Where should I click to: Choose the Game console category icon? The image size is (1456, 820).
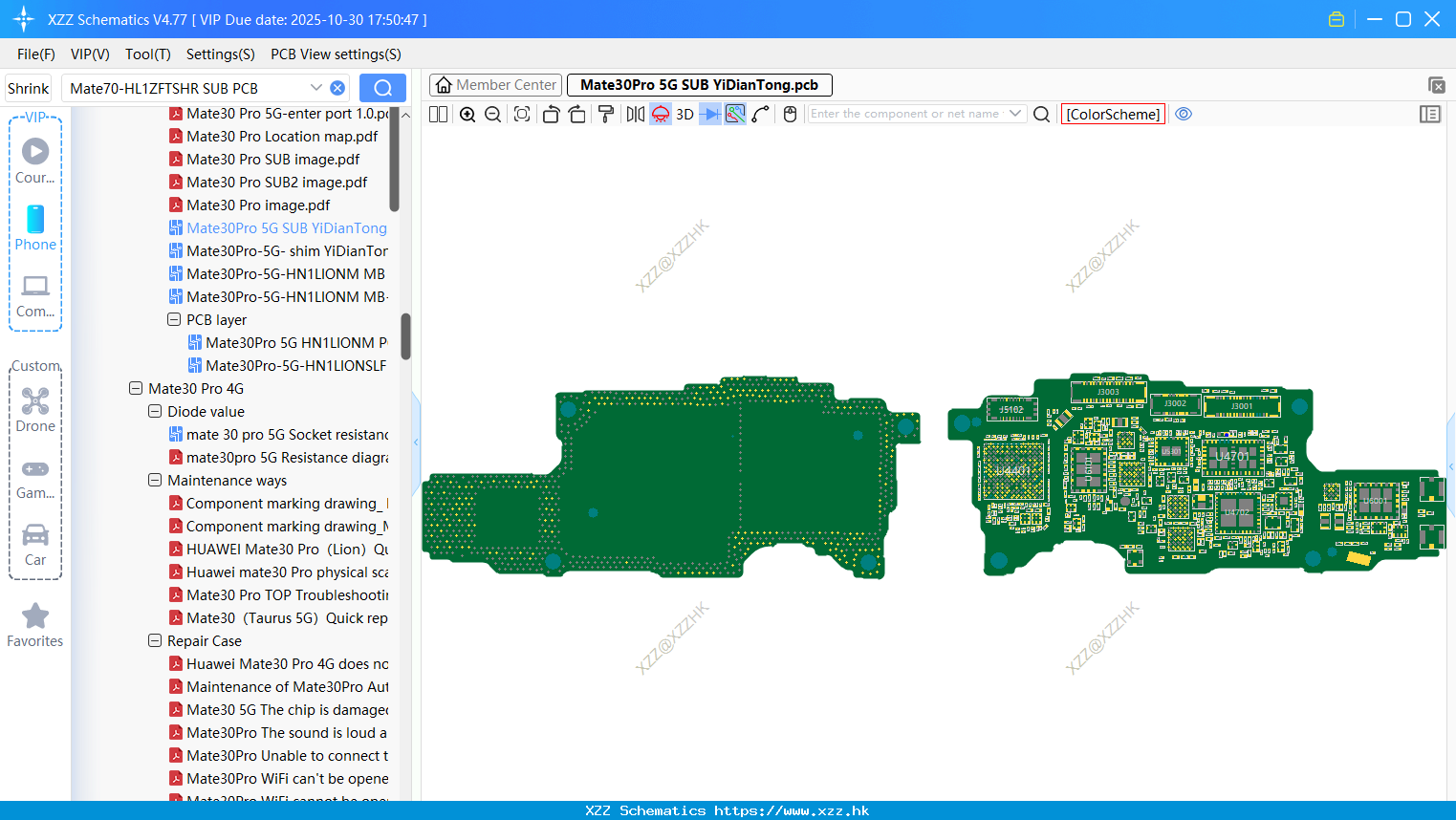pyautogui.click(x=35, y=478)
